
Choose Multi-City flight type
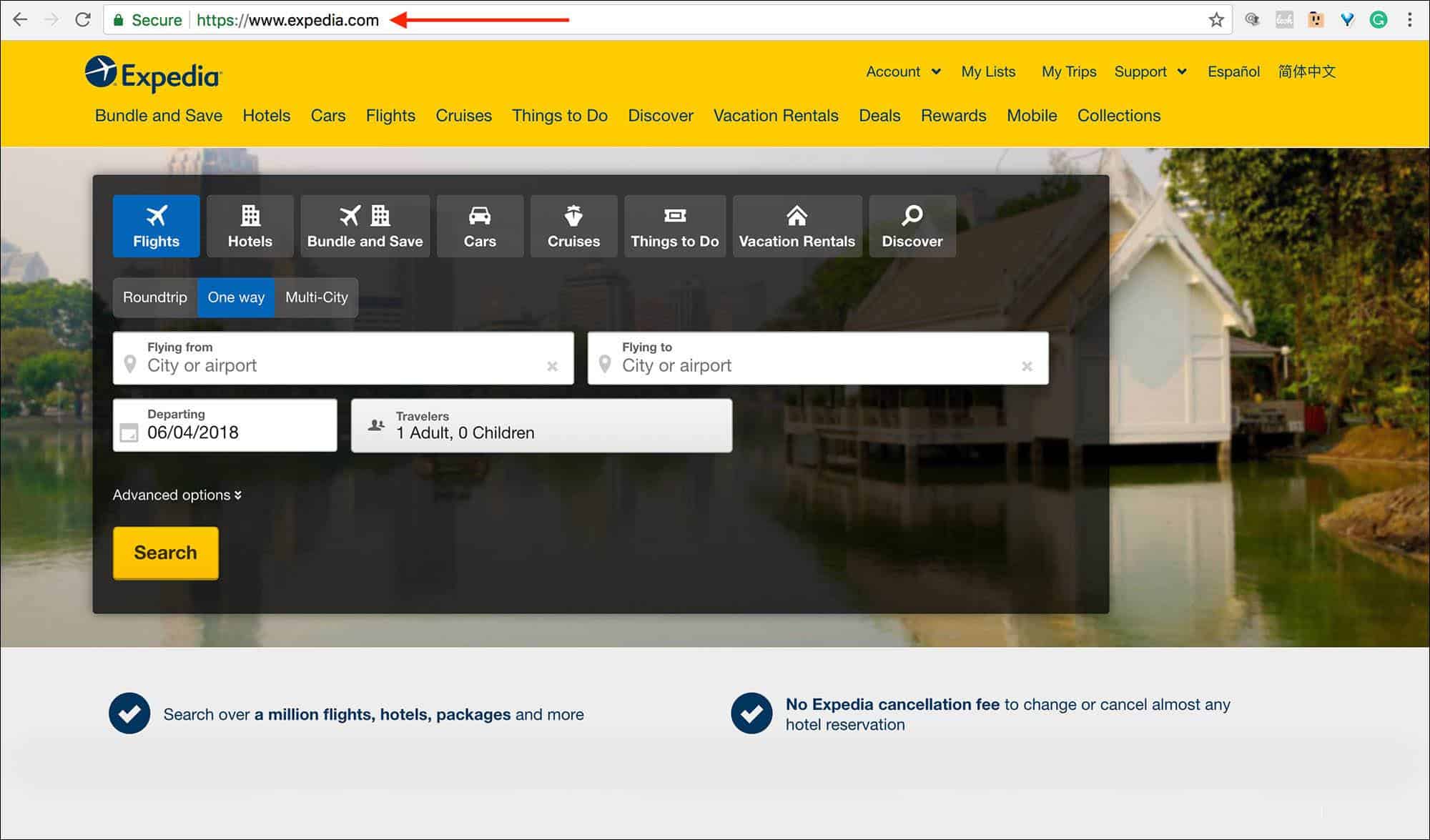[317, 297]
